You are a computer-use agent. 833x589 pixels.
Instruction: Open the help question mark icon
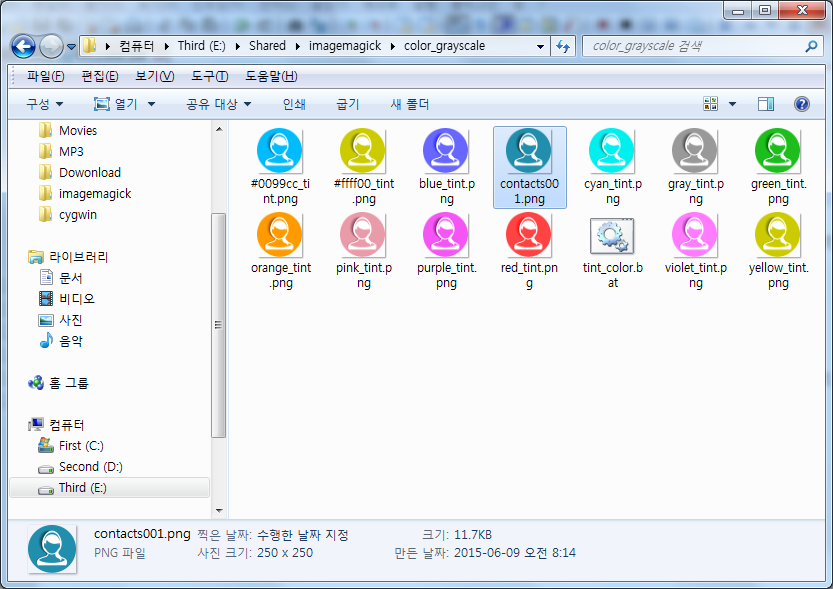tap(801, 104)
